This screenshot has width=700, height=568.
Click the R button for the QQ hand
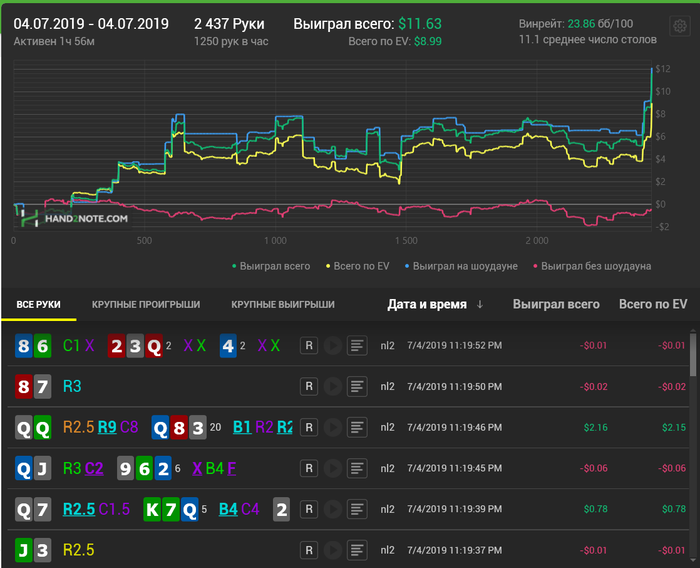click(309, 427)
